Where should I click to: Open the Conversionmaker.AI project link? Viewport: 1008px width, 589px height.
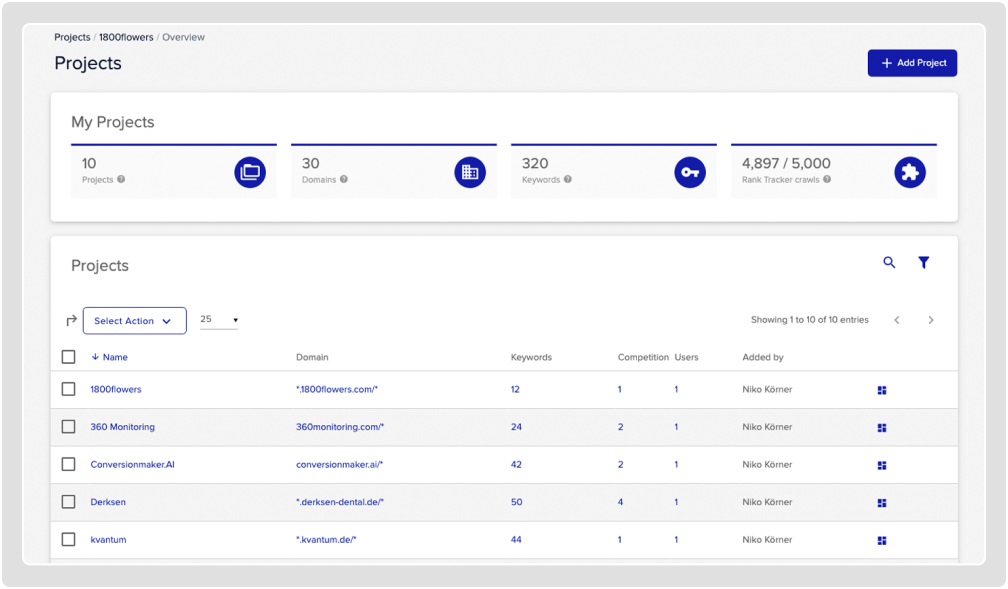pos(132,465)
